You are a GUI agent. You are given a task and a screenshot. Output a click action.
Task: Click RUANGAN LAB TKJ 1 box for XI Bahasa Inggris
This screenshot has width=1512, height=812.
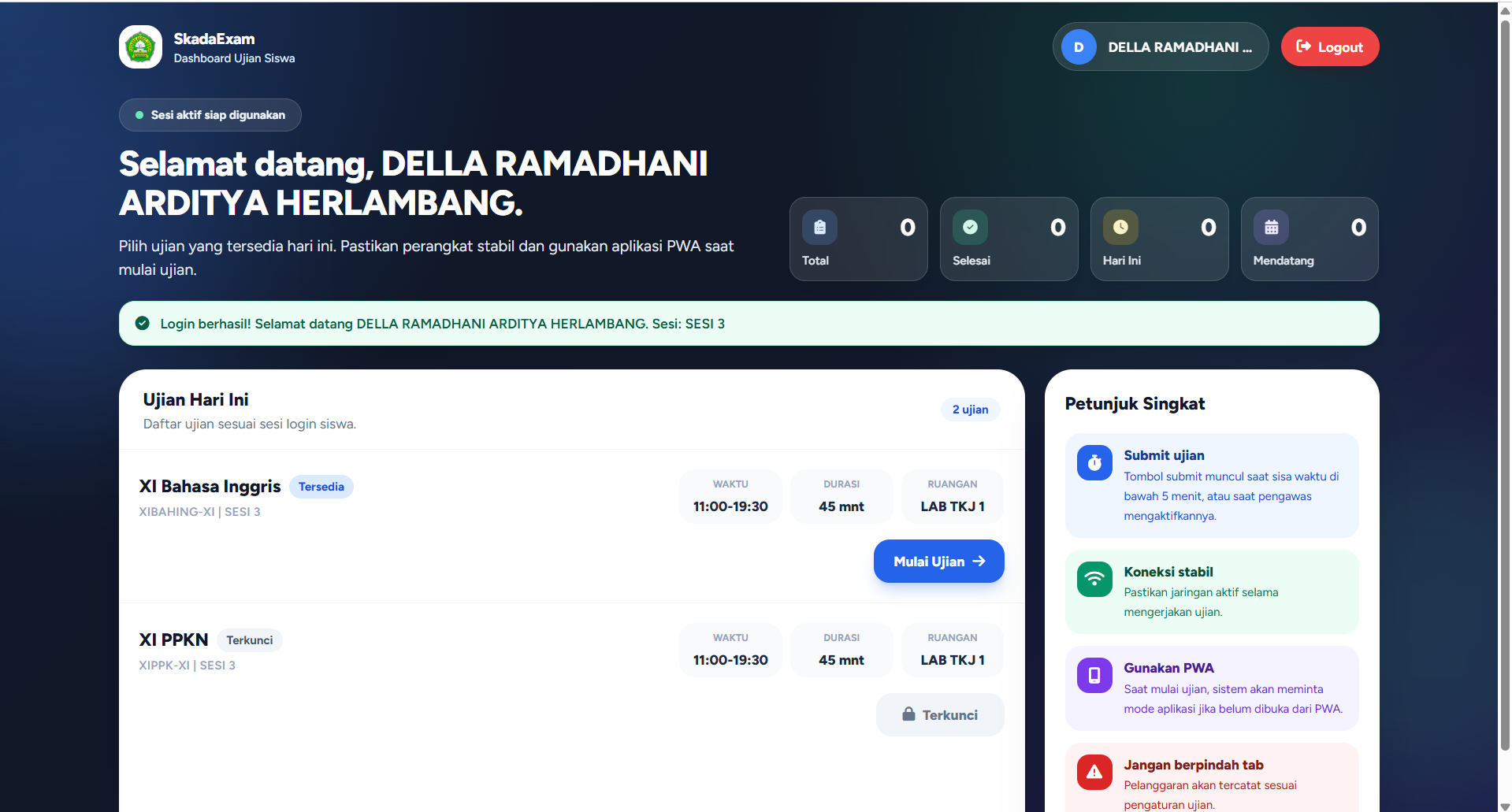pyautogui.click(x=953, y=496)
